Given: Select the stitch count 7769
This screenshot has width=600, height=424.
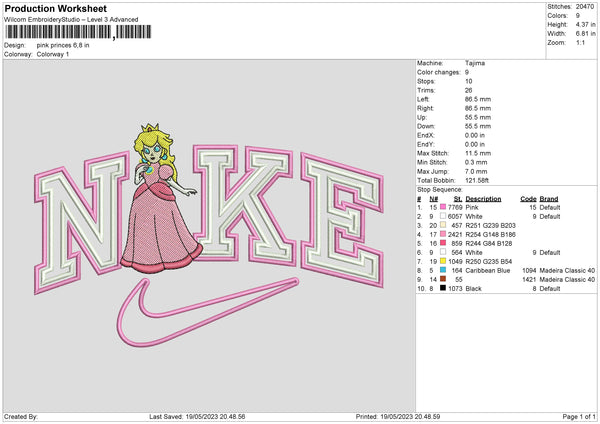Looking at the screenshot, I should click(455, 207).
